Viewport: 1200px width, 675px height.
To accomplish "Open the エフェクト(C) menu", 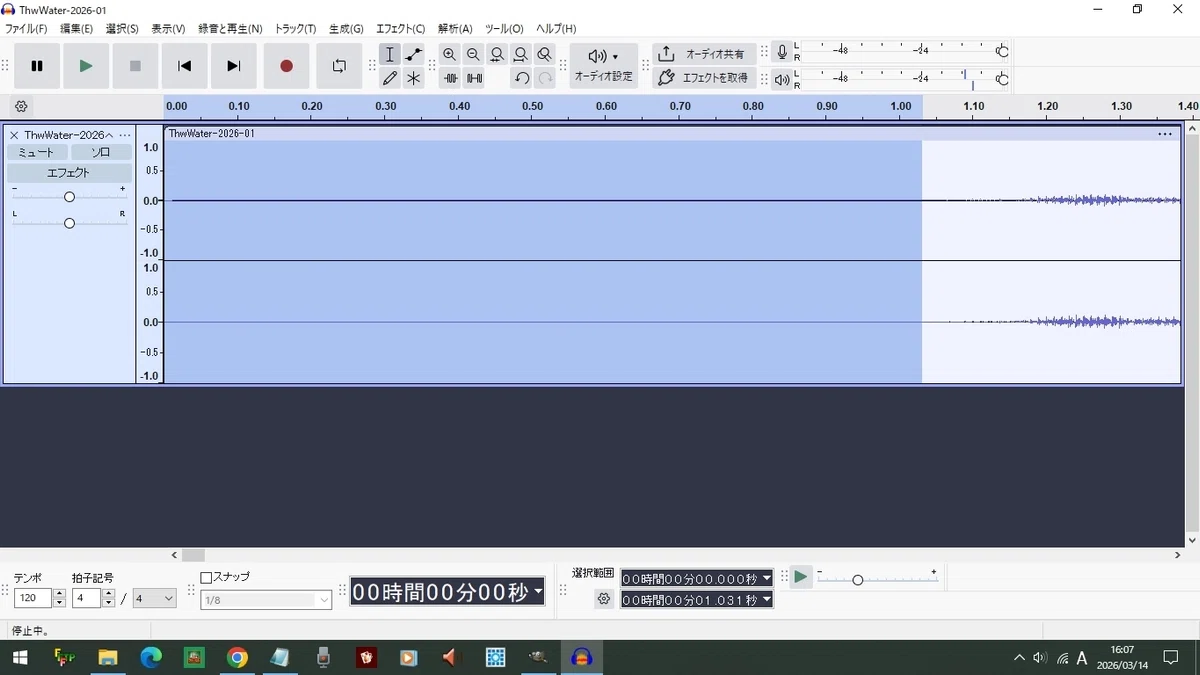I will coord(400,29).
